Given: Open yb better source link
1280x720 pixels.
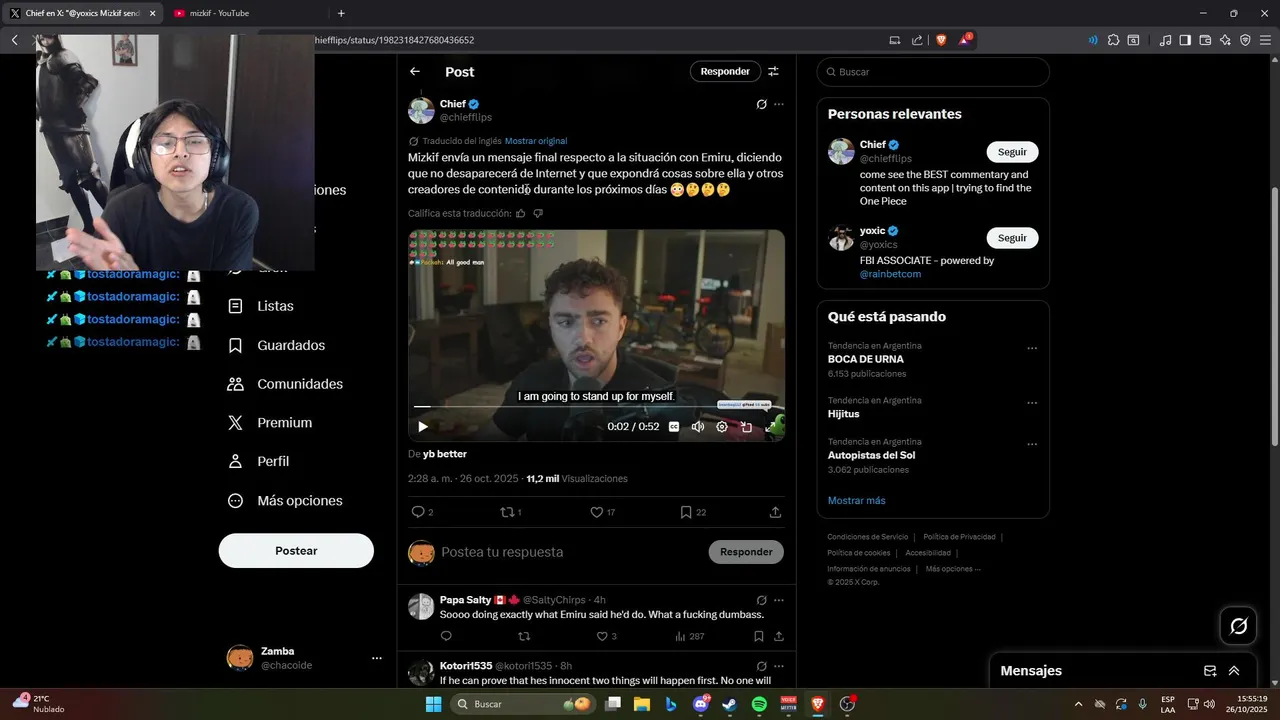Looking at the screenshot, I should click(445, 454).
